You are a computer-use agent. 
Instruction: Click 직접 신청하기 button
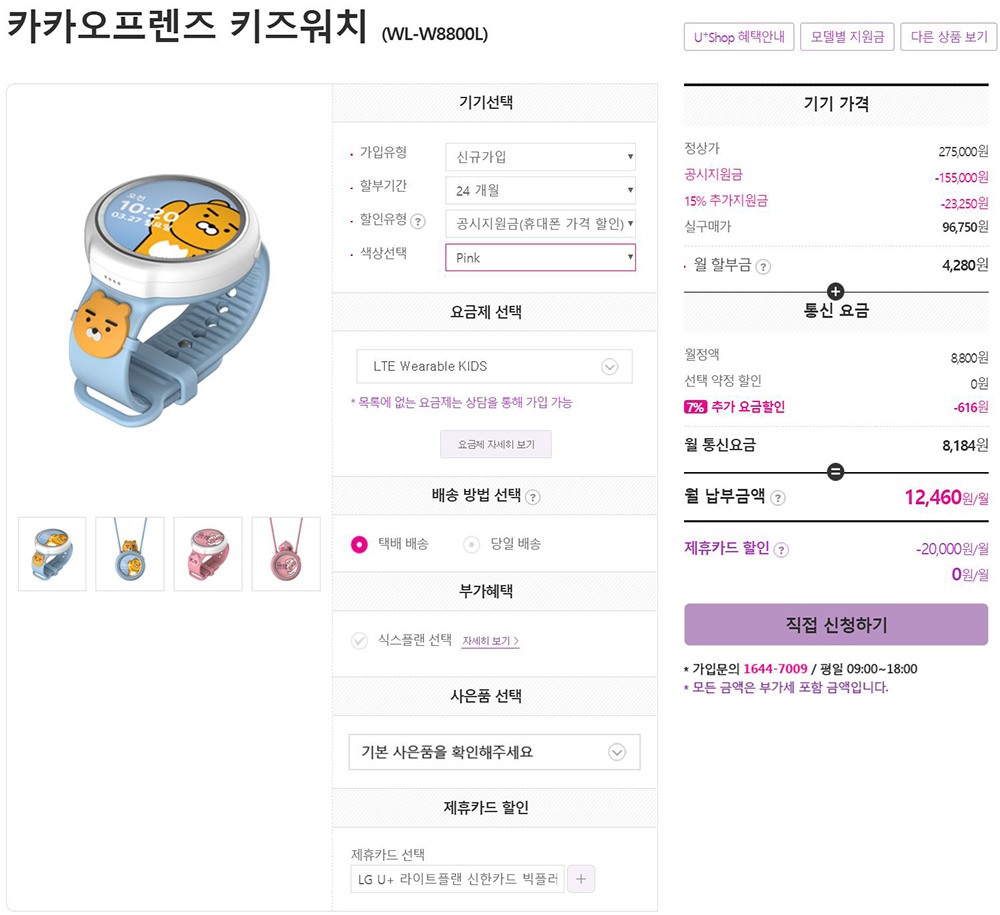coord(836,624)
